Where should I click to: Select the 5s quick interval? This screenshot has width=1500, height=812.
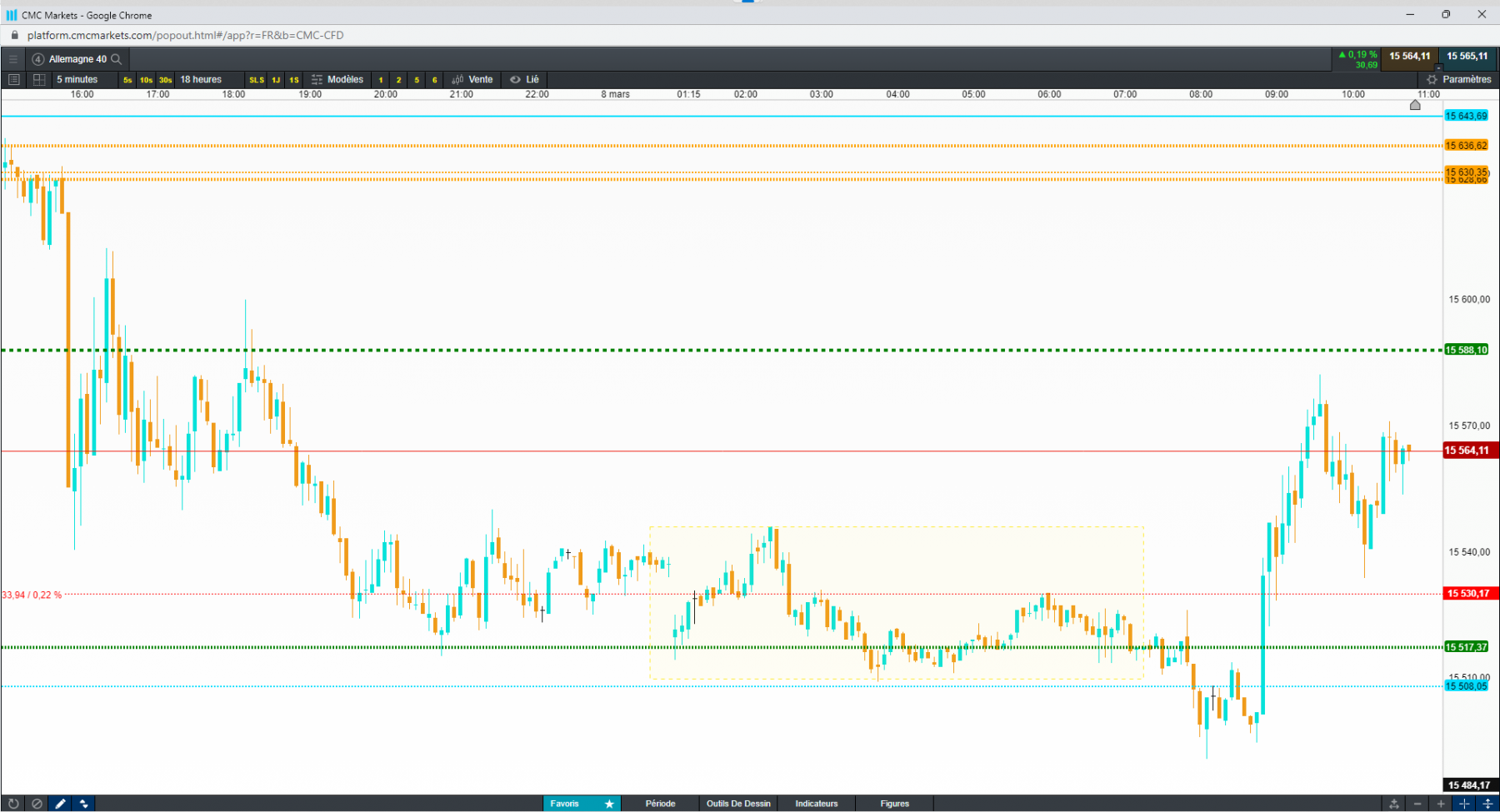coord(127,80)
